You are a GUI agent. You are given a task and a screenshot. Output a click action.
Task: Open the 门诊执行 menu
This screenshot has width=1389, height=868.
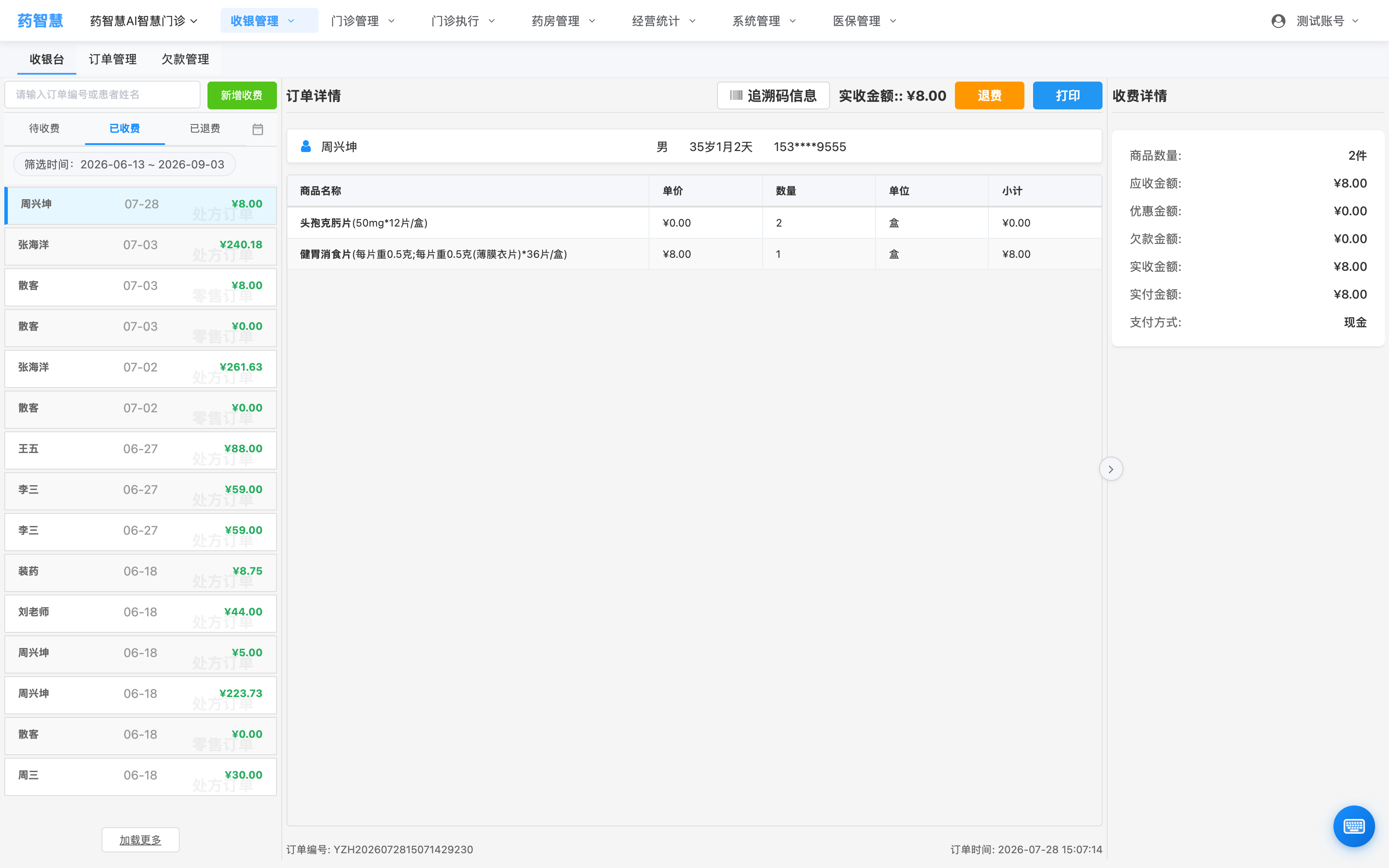(463, 21)
